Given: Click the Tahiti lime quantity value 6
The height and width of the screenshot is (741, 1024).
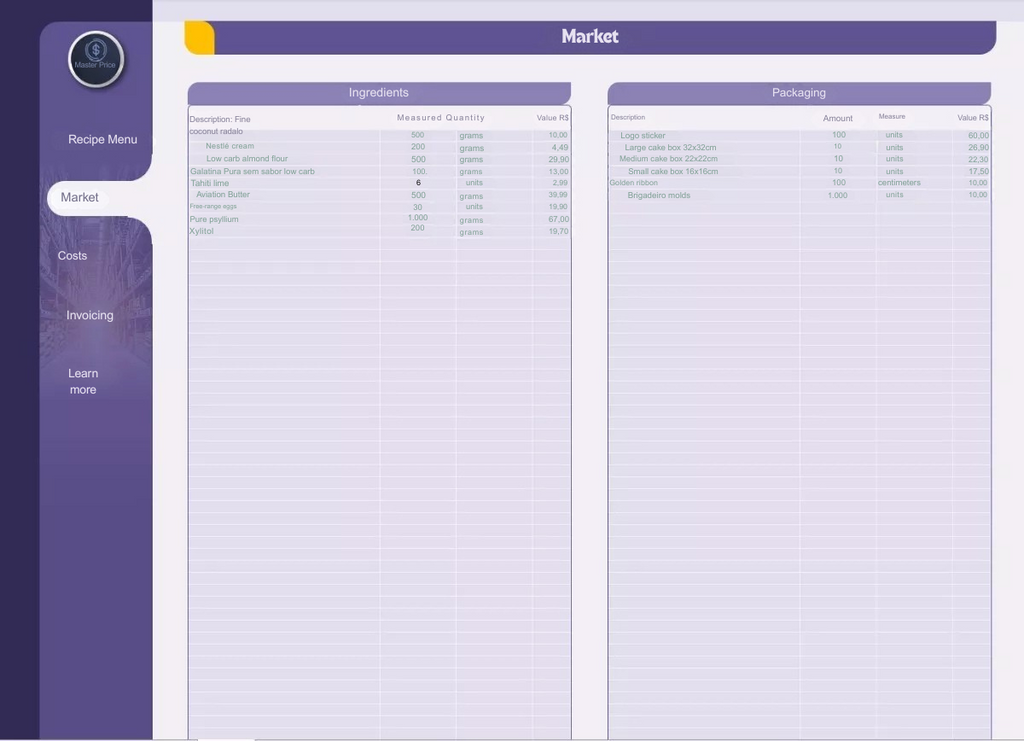Looking at the screenshot, I should coord(418,183).
